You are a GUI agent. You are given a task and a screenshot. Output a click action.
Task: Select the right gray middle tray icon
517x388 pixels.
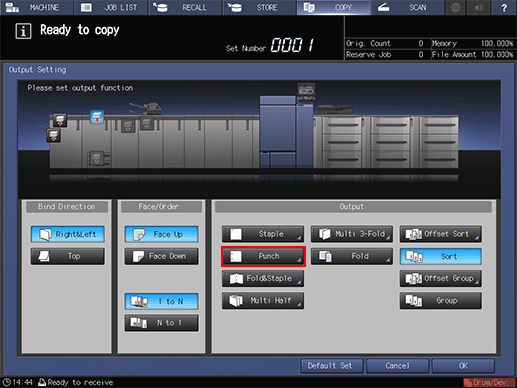click(x=146, y=123)
